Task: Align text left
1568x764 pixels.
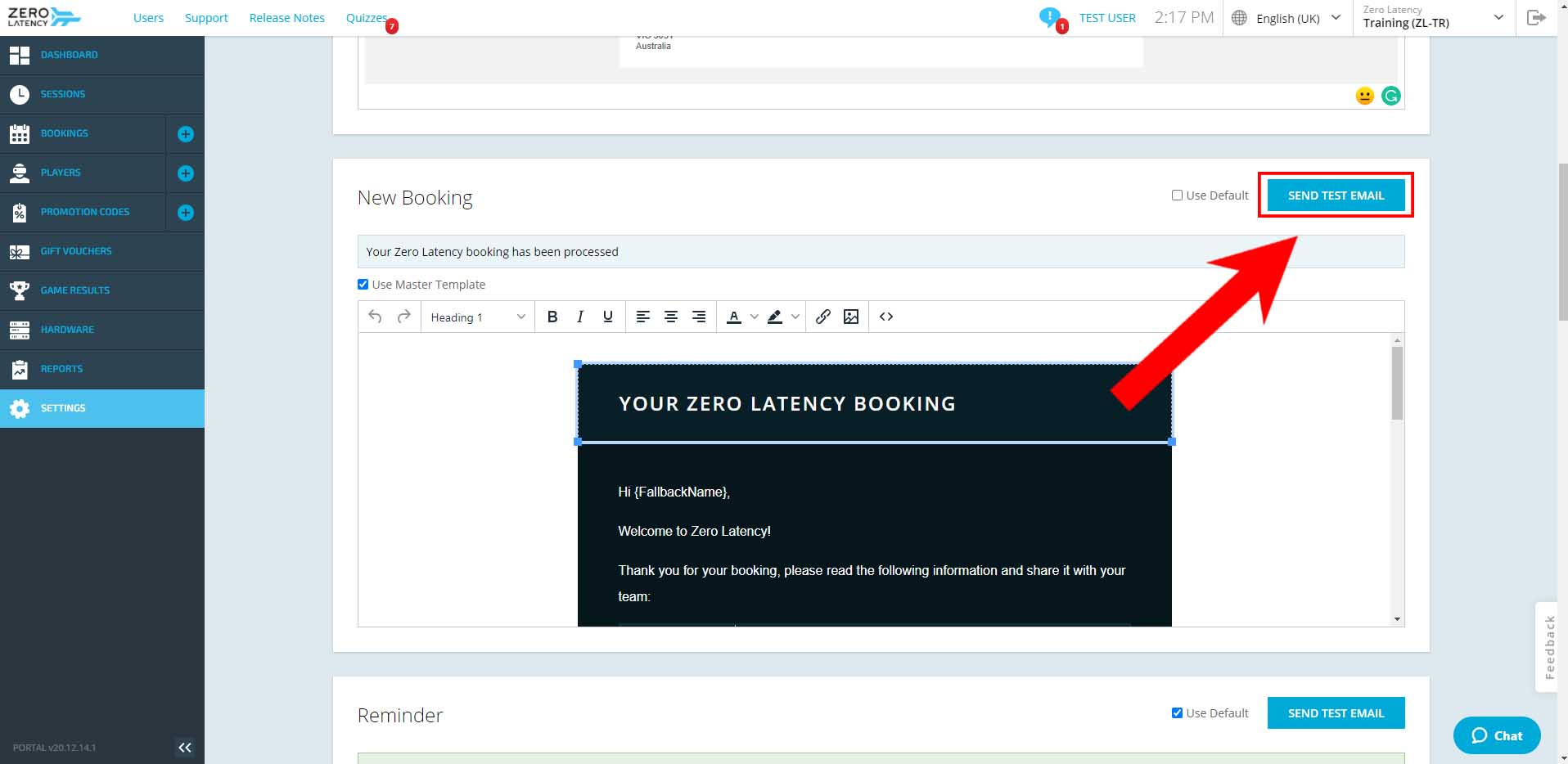Action: [643, 317]
